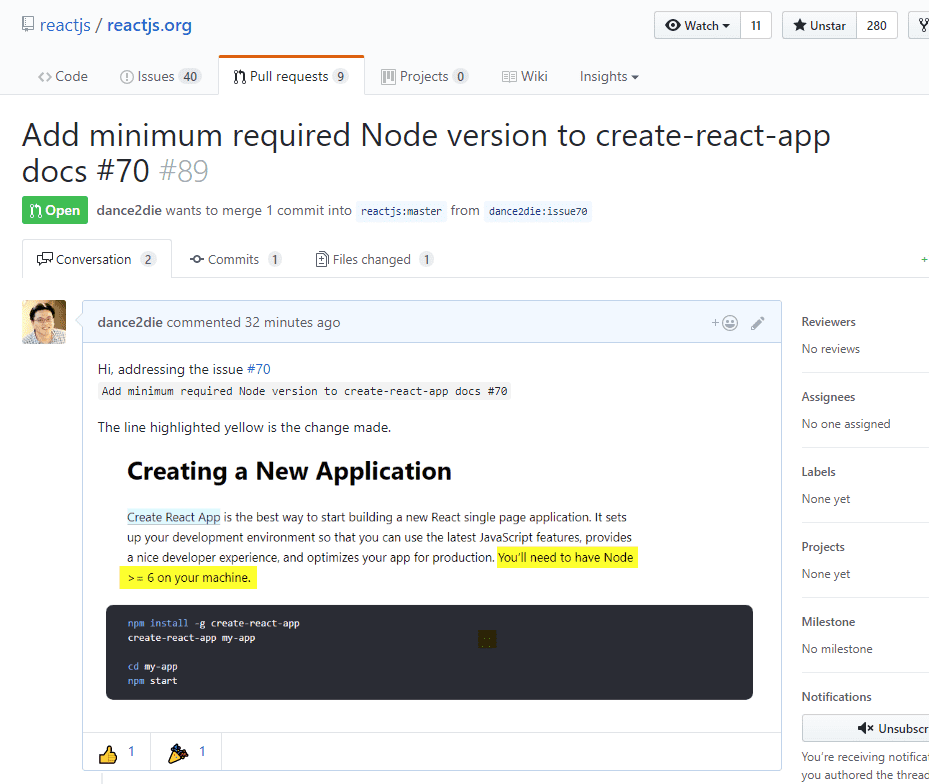The height and width of the screenshot is (784, 929).
Task: Click the pencil edit comment icon
Action: (x=758, y=323)
